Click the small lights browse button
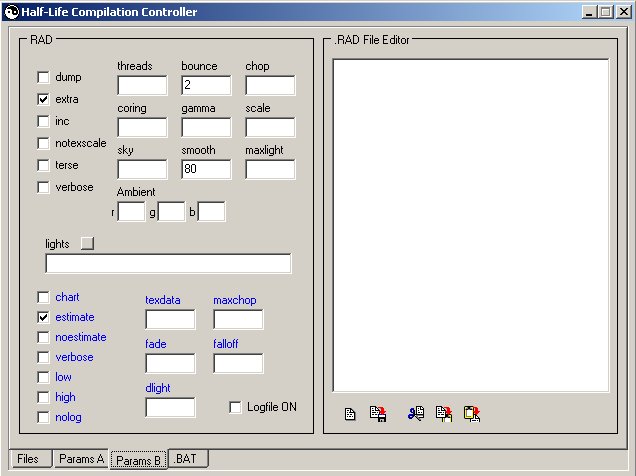Screen dimensions: 636x476 [86, 243]
